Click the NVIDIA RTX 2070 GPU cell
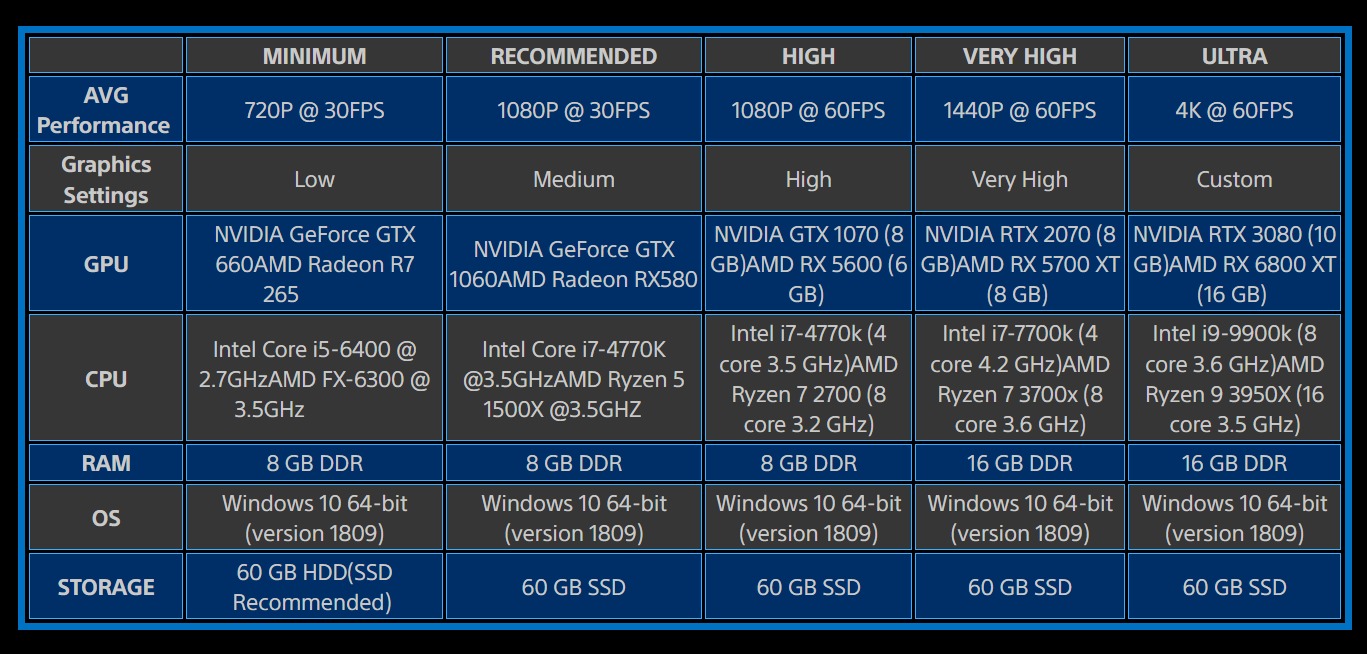 click(1020, 264)
